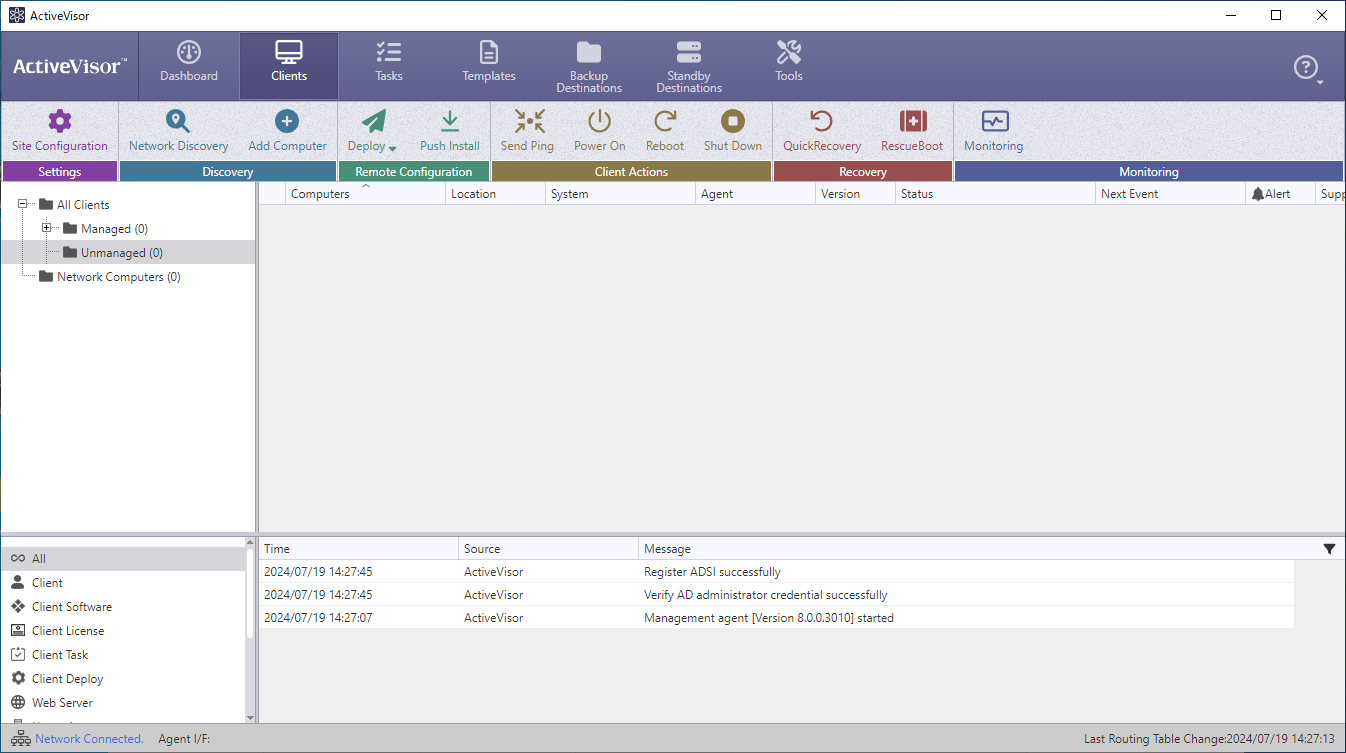Filter logs by Client License
Viewport: 1346px width, 753px height.
pyautogui.click(x=123, y=631)
